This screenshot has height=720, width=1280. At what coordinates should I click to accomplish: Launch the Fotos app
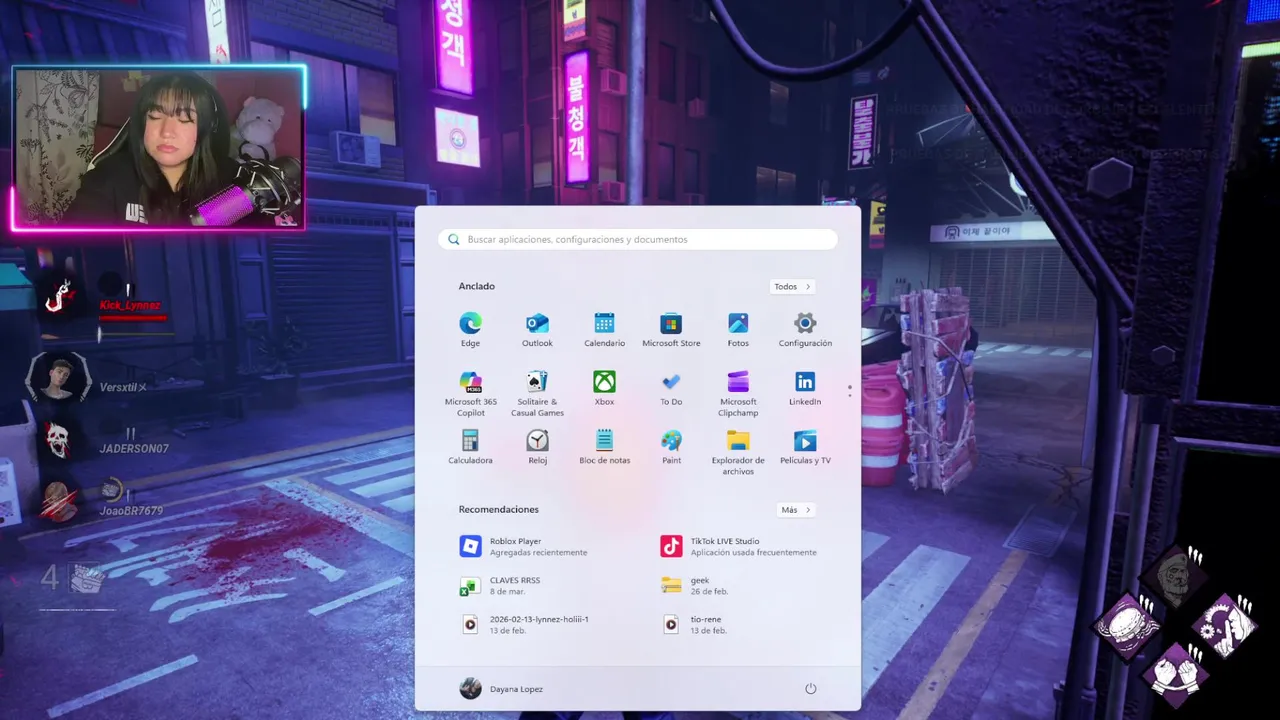(738, 330)
